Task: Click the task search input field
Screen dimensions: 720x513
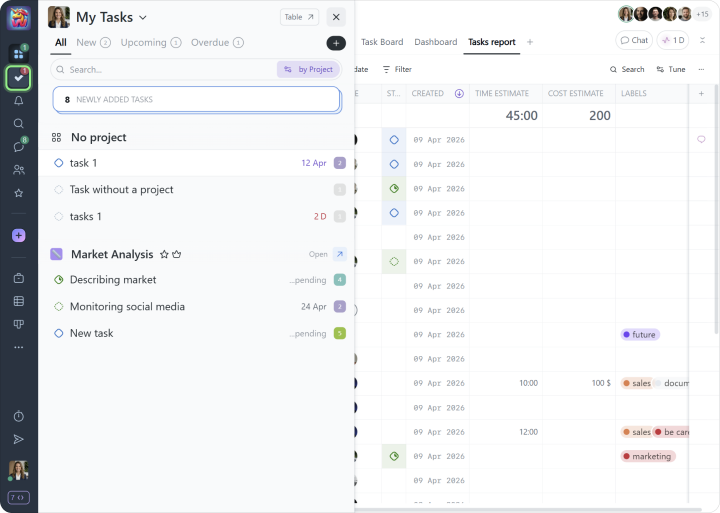Action: pyautogui.click(x=165, y=70)
